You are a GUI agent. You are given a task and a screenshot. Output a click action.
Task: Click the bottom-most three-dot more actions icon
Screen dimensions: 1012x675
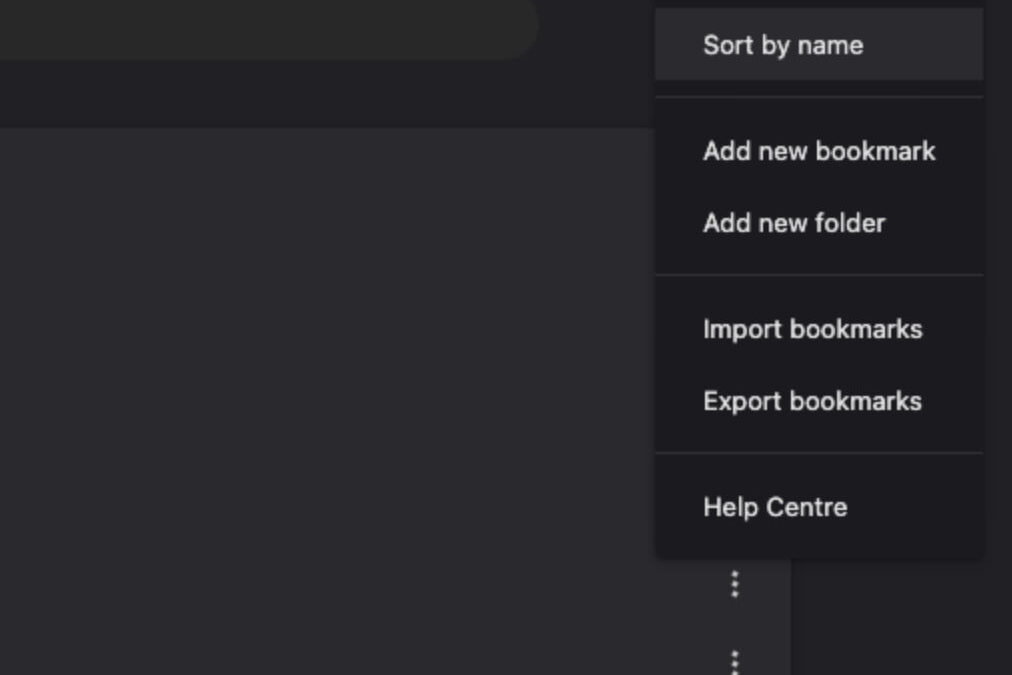735,661
